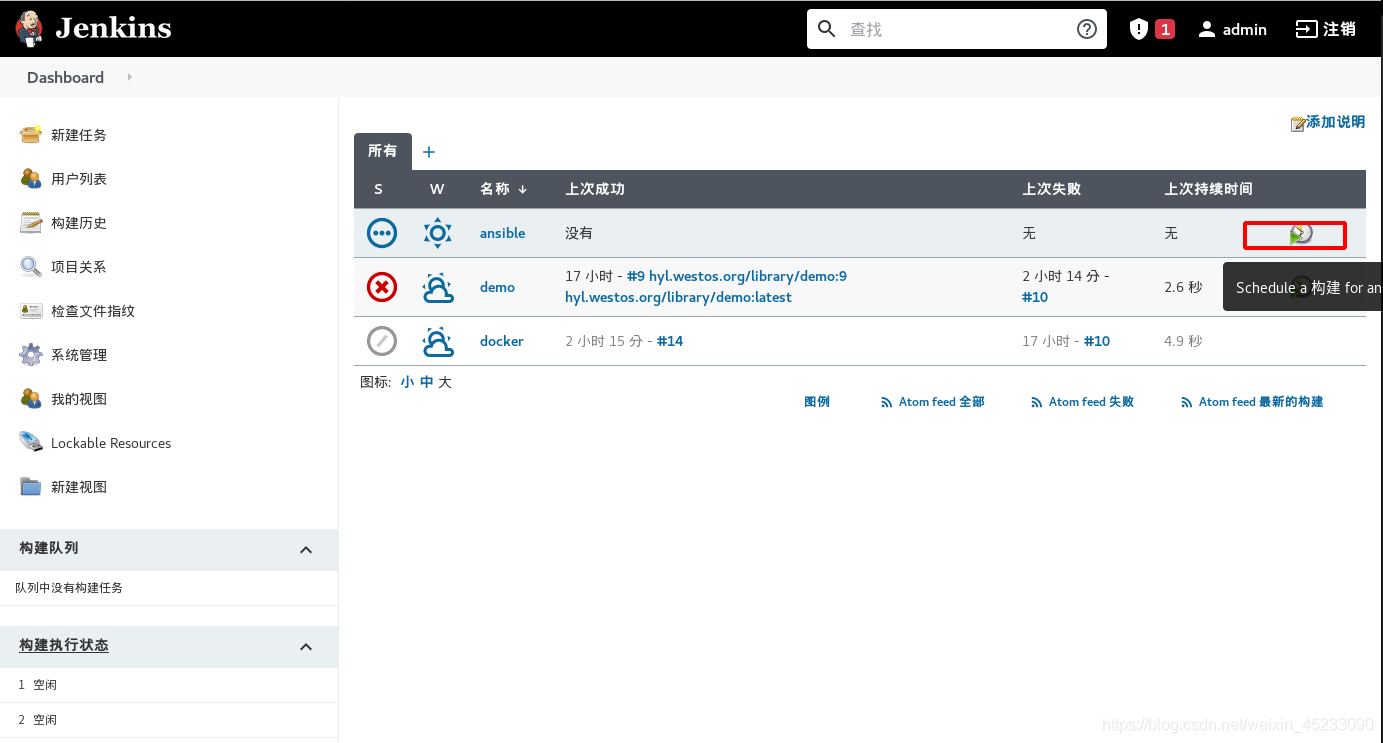Click the search magnifier icon in header
This screenshot has height=743, width=1383.
pyautogui.click(x=827, y=29)
